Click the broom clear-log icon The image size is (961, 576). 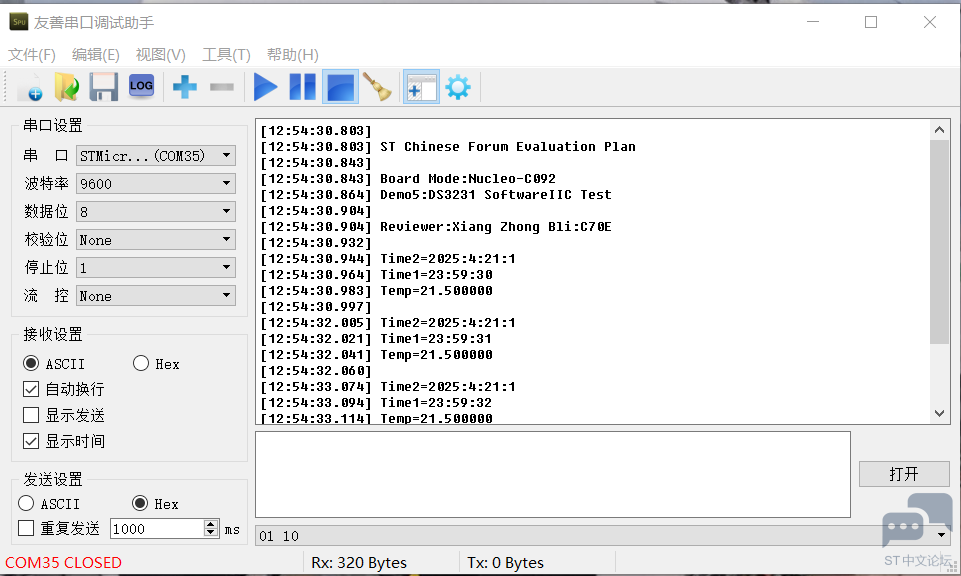[x=377, y=87]
